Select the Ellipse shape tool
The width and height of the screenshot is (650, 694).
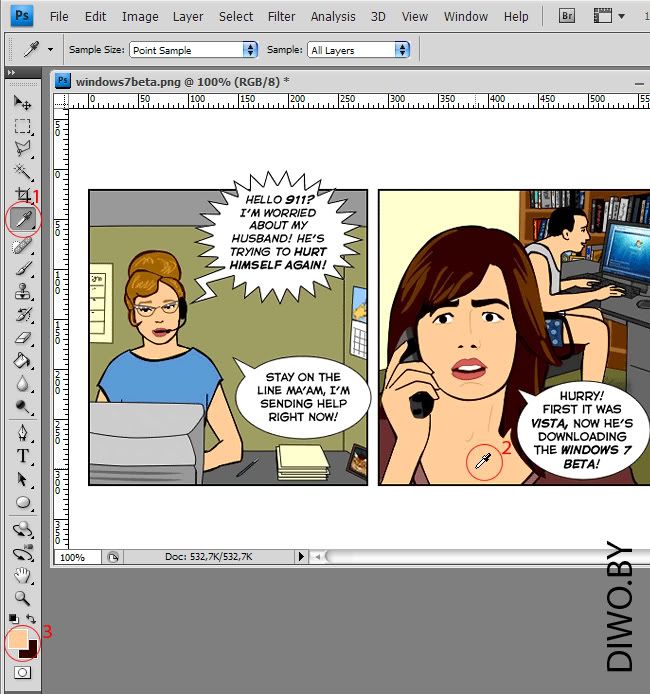point(22,502)
